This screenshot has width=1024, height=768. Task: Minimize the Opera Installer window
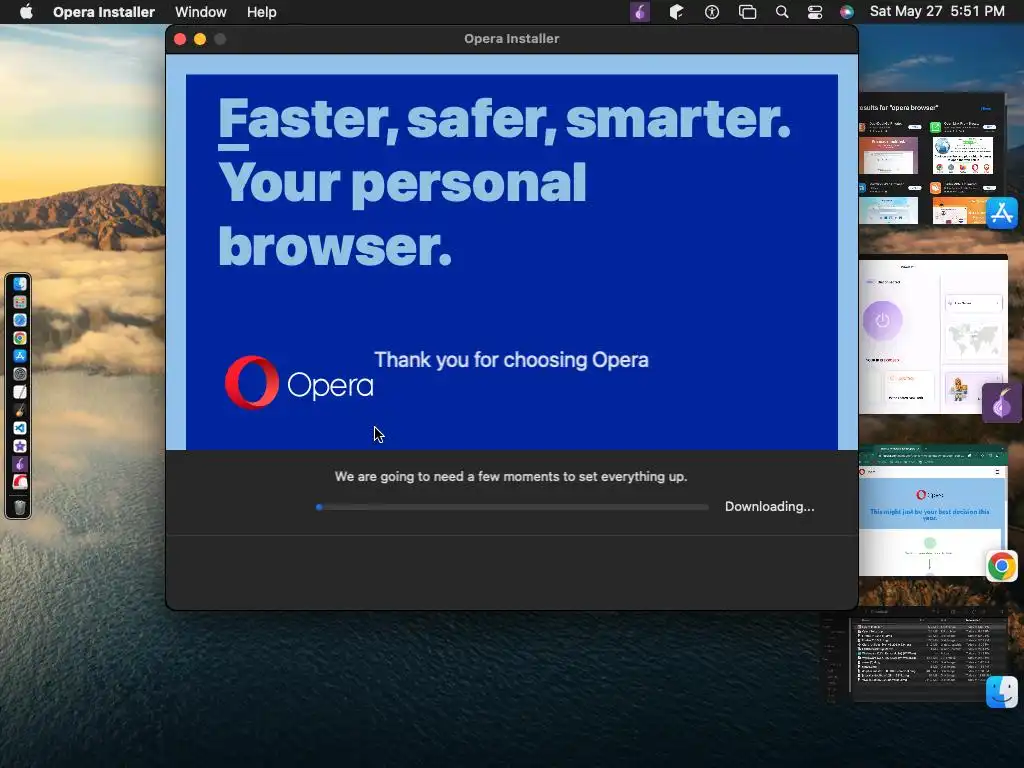(x=200, y=39)
